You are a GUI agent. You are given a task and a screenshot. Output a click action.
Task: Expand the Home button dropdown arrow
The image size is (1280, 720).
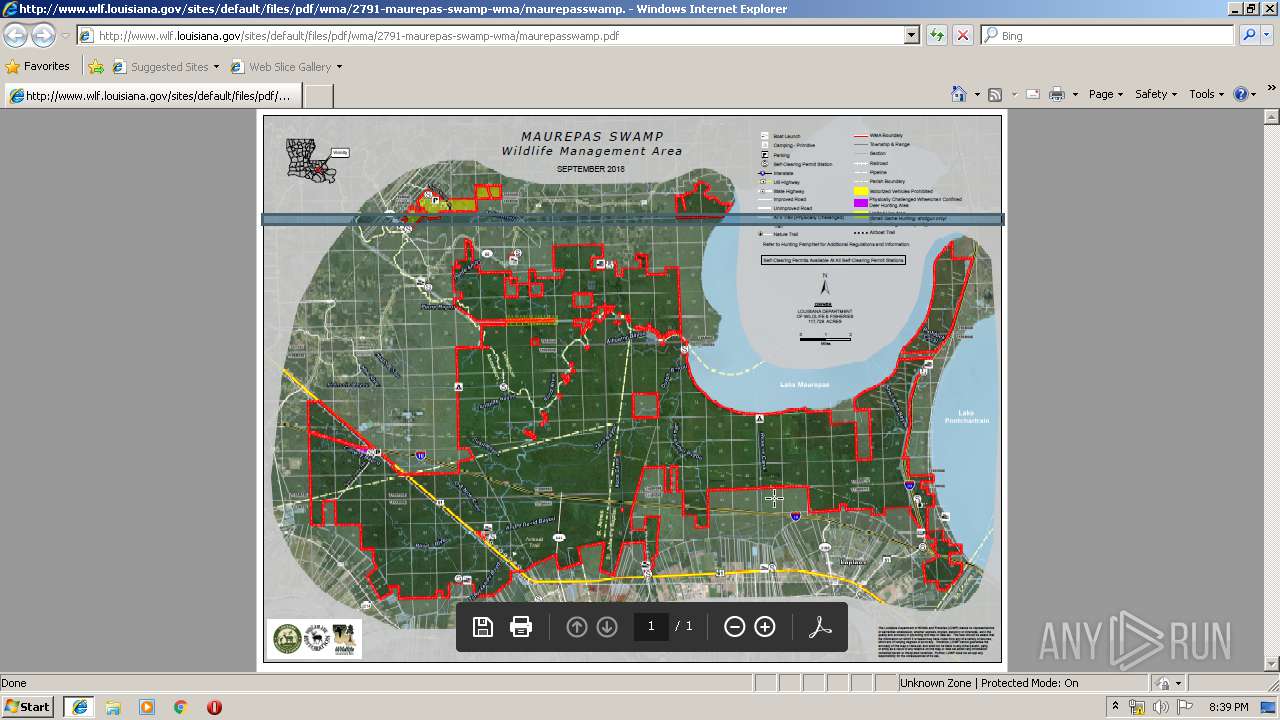click(x=976, y=94)
